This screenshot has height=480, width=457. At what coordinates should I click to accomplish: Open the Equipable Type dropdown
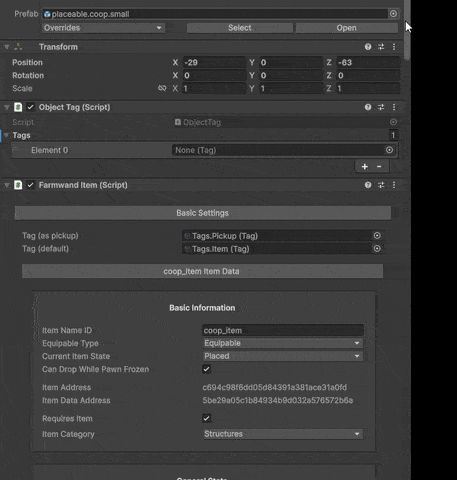point(283,343)
